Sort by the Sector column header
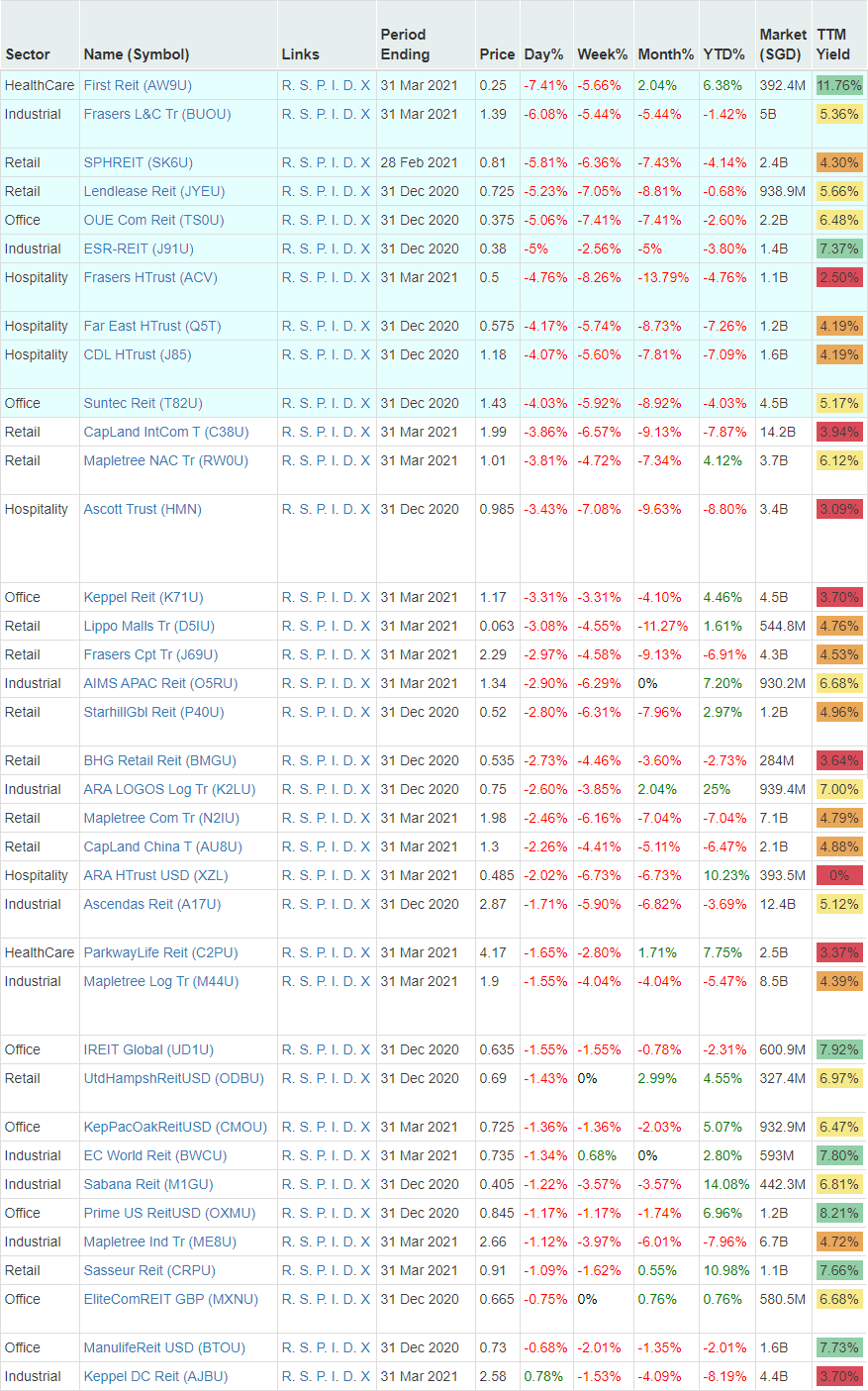This screenshot has width=868, height=1391. click(x=28, y=54)
